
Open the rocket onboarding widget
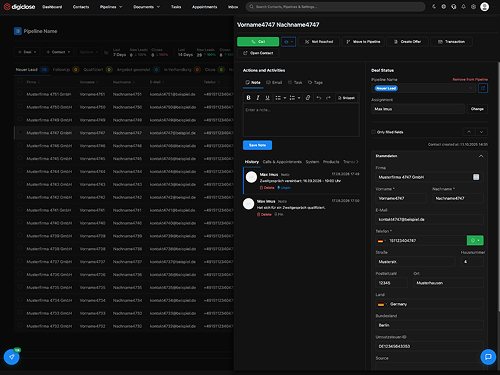coord(11,357)
